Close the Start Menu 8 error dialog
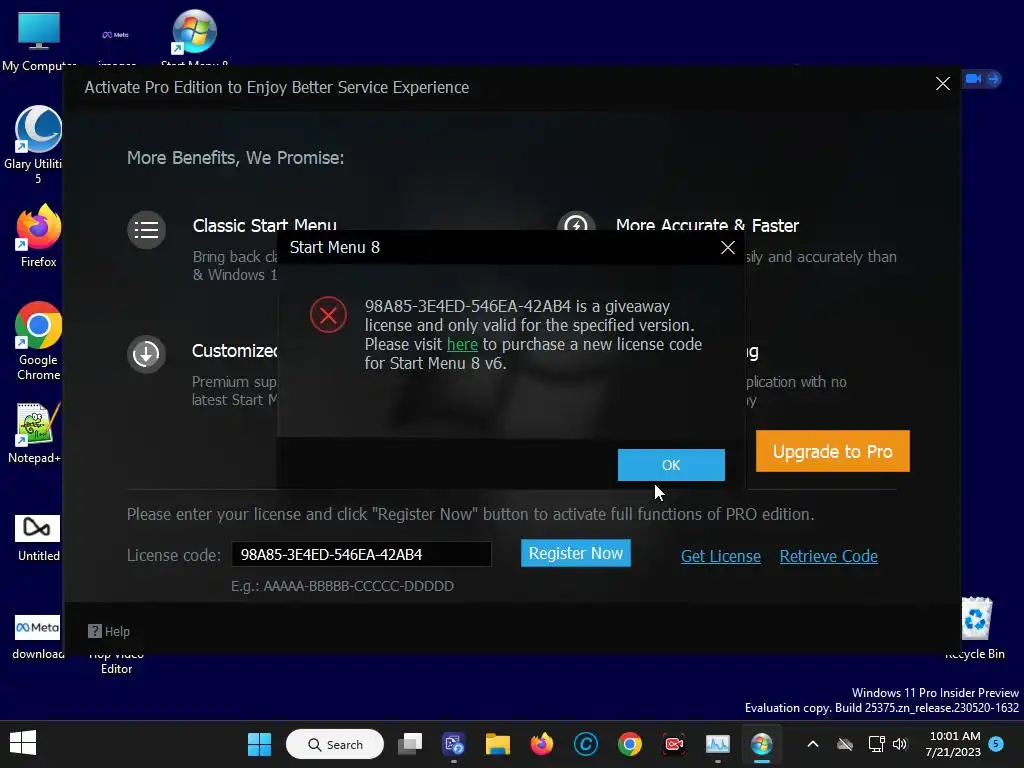 tap(728, 248)
